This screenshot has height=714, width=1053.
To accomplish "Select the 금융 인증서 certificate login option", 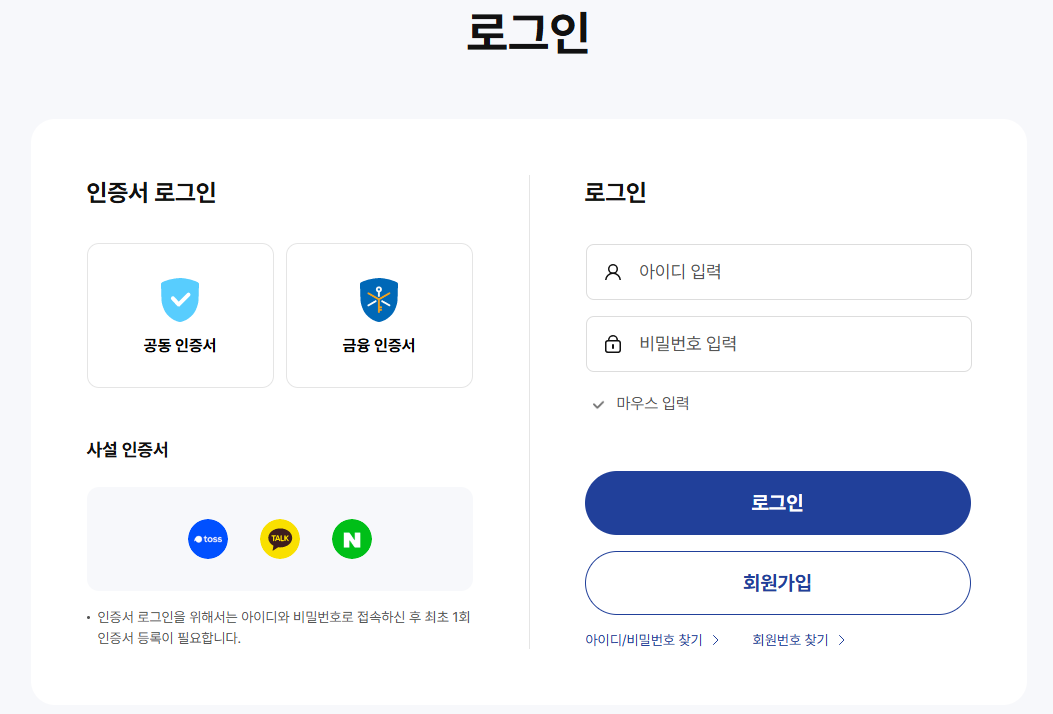I will 379,315.
